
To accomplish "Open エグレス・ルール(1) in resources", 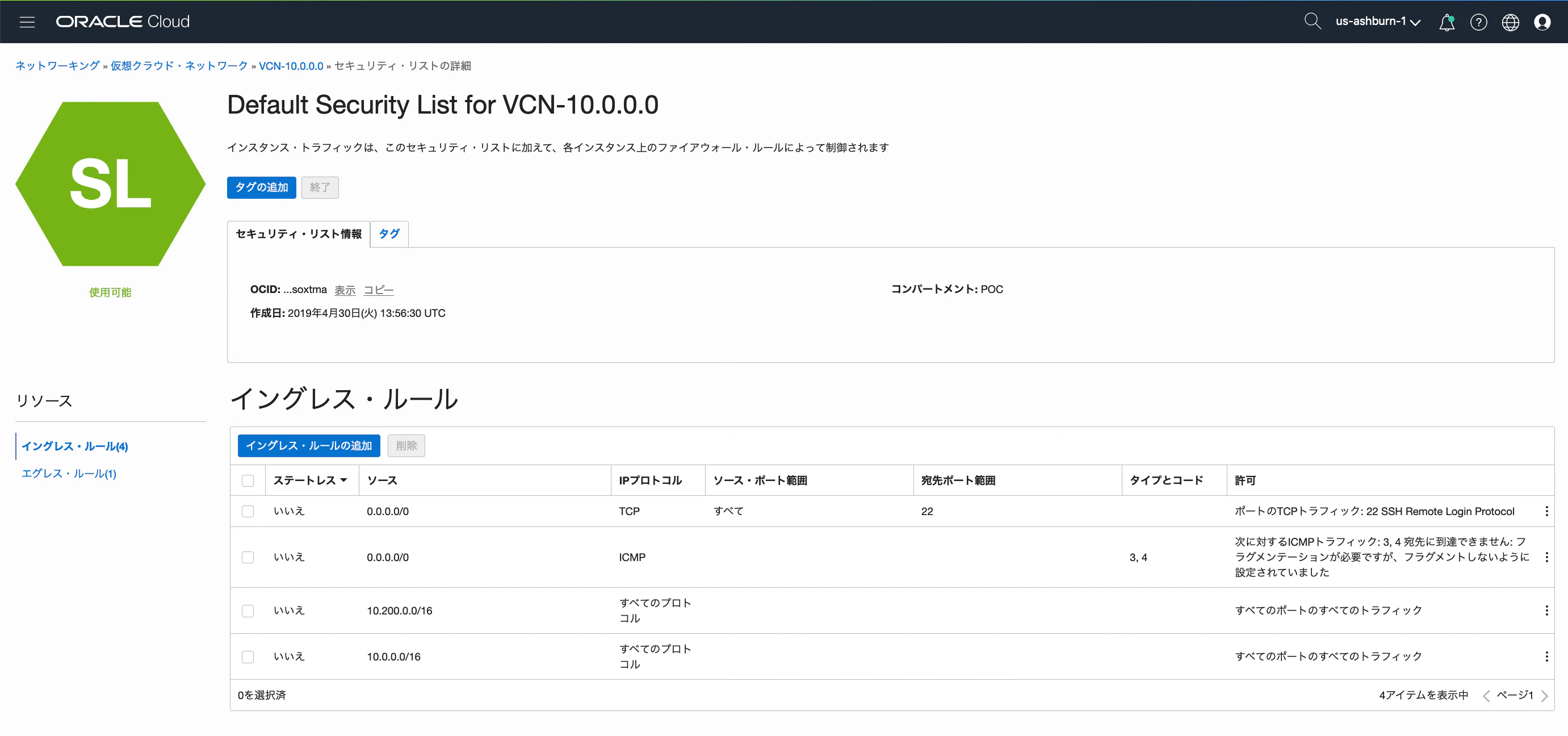I will tap(69, 474).
